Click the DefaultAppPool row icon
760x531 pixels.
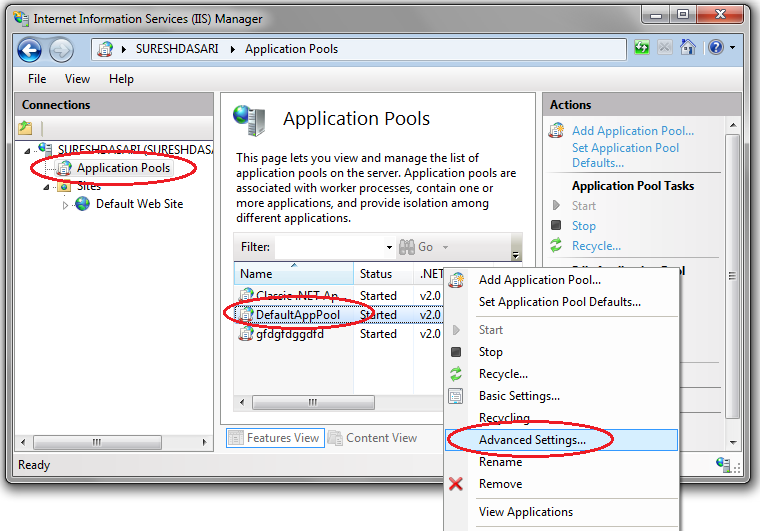coord(246,314)
